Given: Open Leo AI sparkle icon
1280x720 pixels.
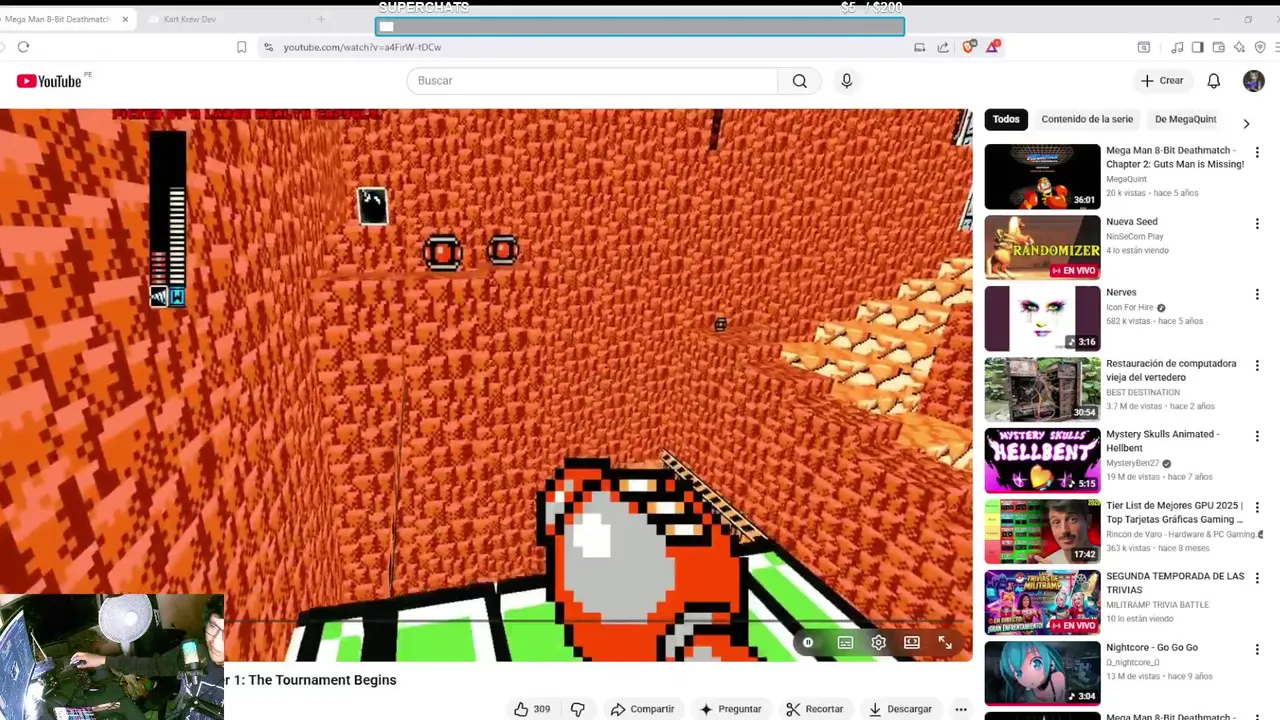Looking at the screenshot, I should click(1239, 47).
